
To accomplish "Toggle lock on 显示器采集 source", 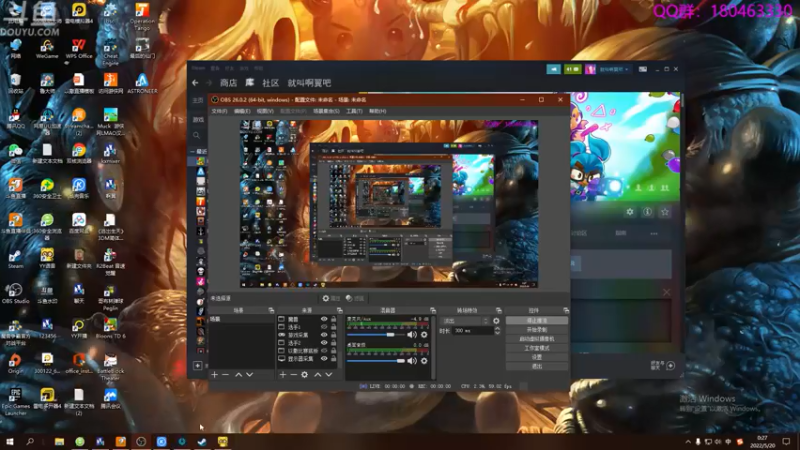I will pos(334,359).
